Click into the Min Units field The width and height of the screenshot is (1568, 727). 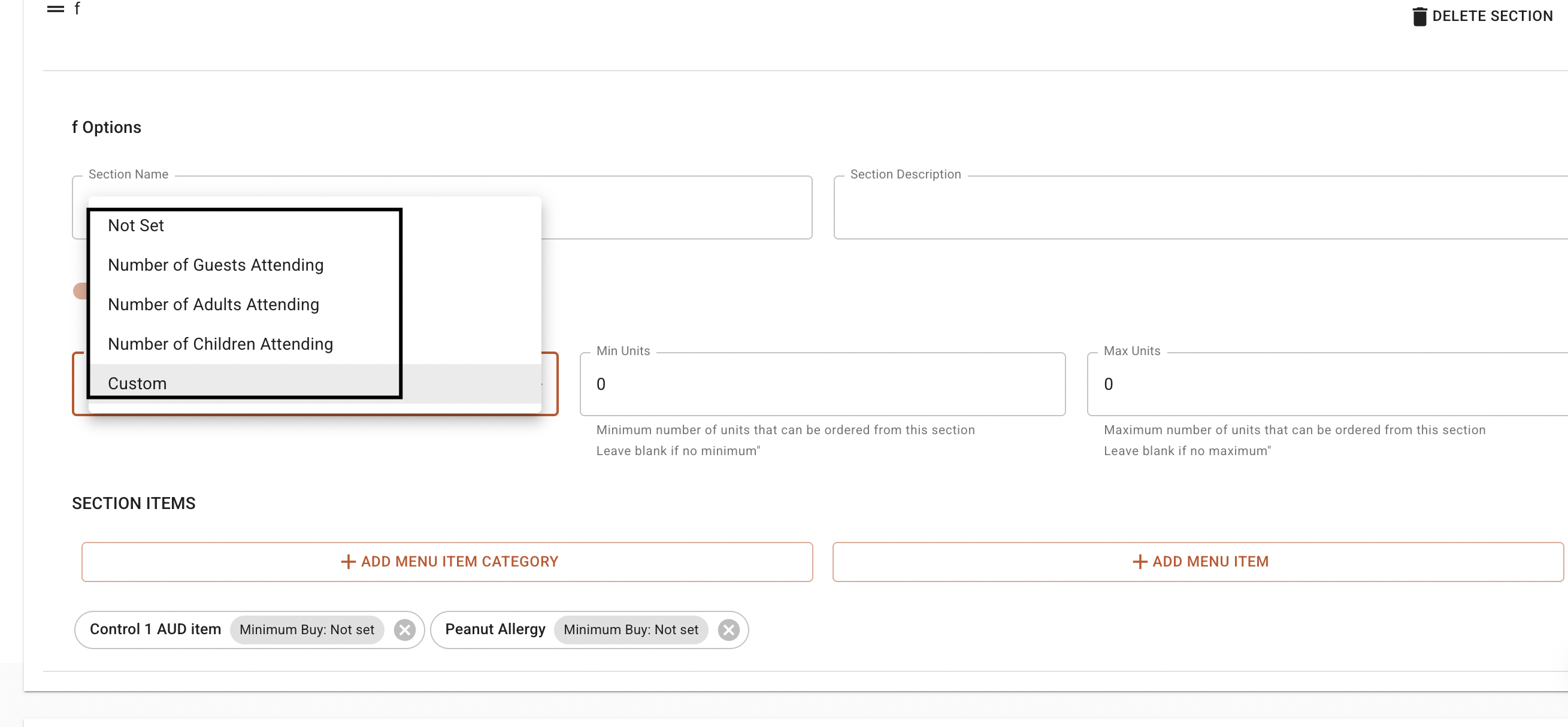(x=822, y=384)
